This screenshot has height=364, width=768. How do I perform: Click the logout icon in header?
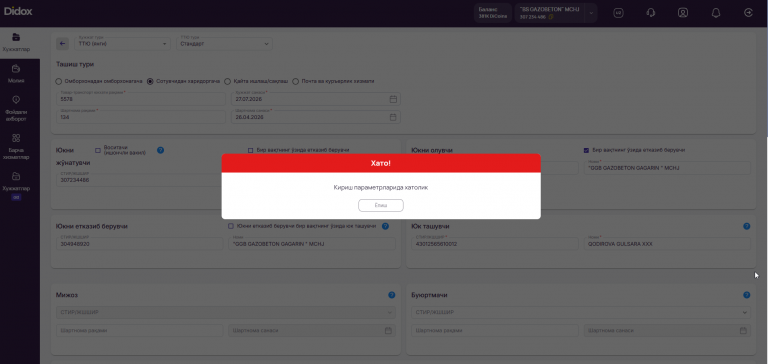click(x=748, y=13)
